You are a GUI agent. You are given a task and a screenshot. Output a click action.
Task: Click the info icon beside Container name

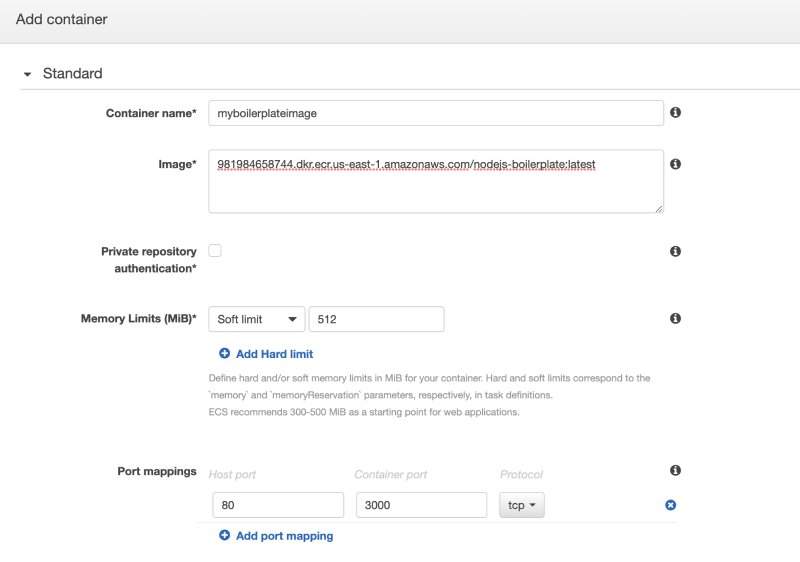pos(675,112)
